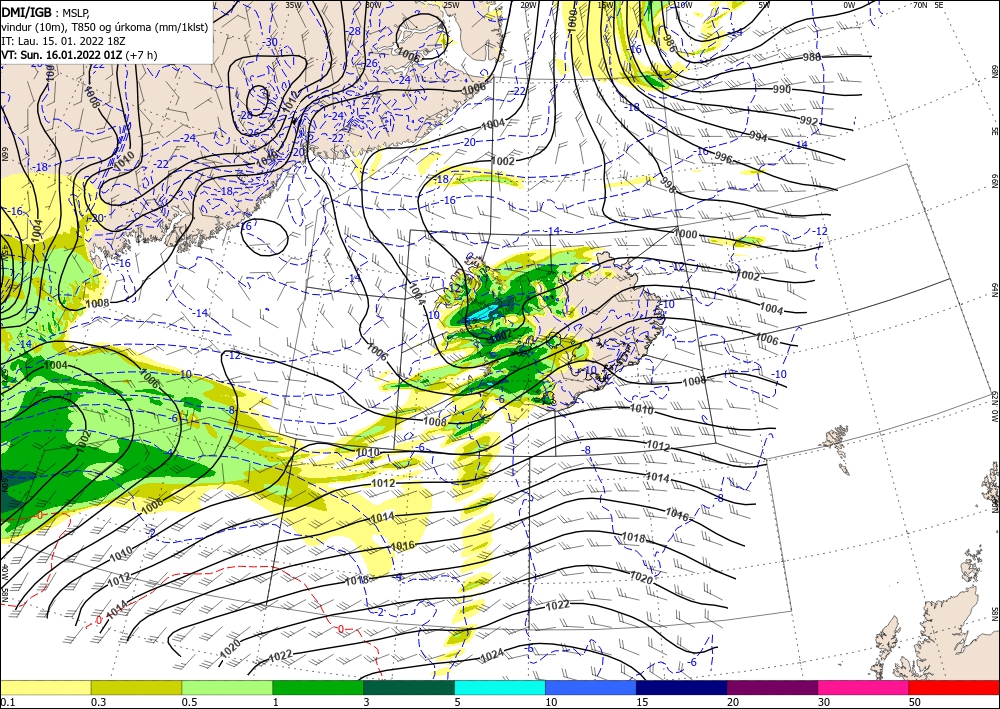Click the 986 isobar label

point(669,42)
